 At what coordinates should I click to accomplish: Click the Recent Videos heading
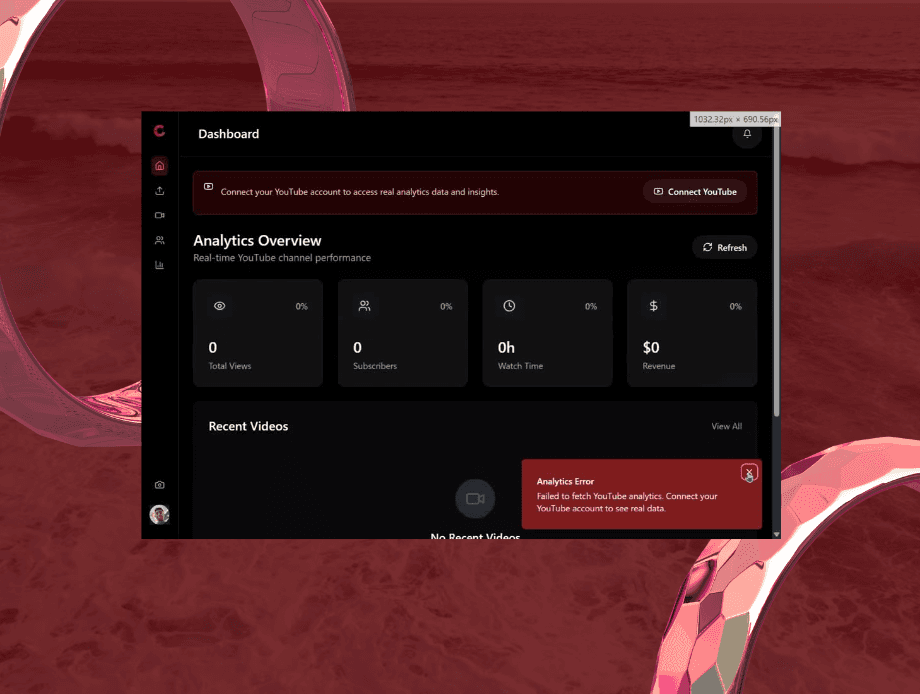pos(248,426)
